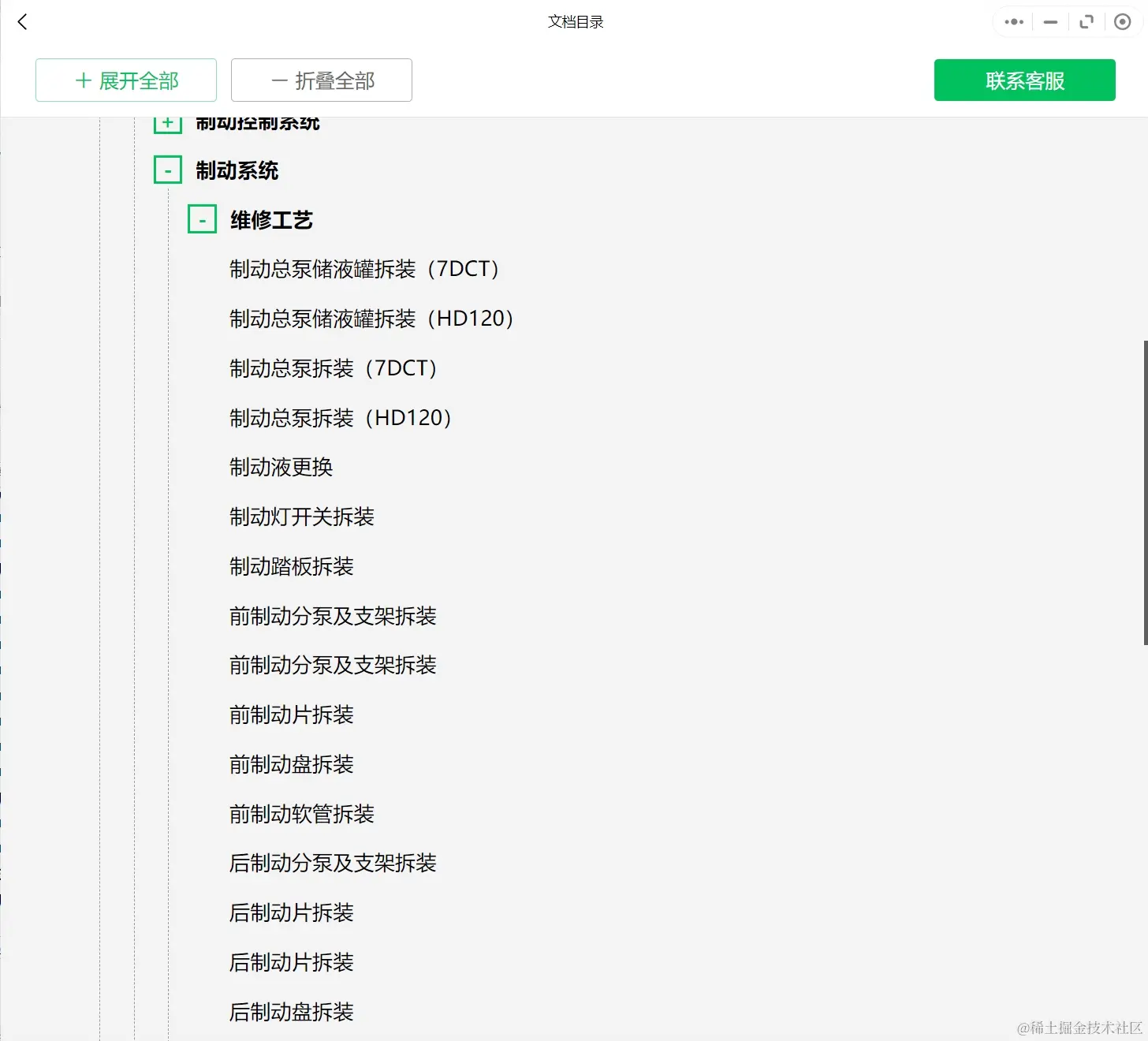Open 前制动盘拆装 document

291,764
